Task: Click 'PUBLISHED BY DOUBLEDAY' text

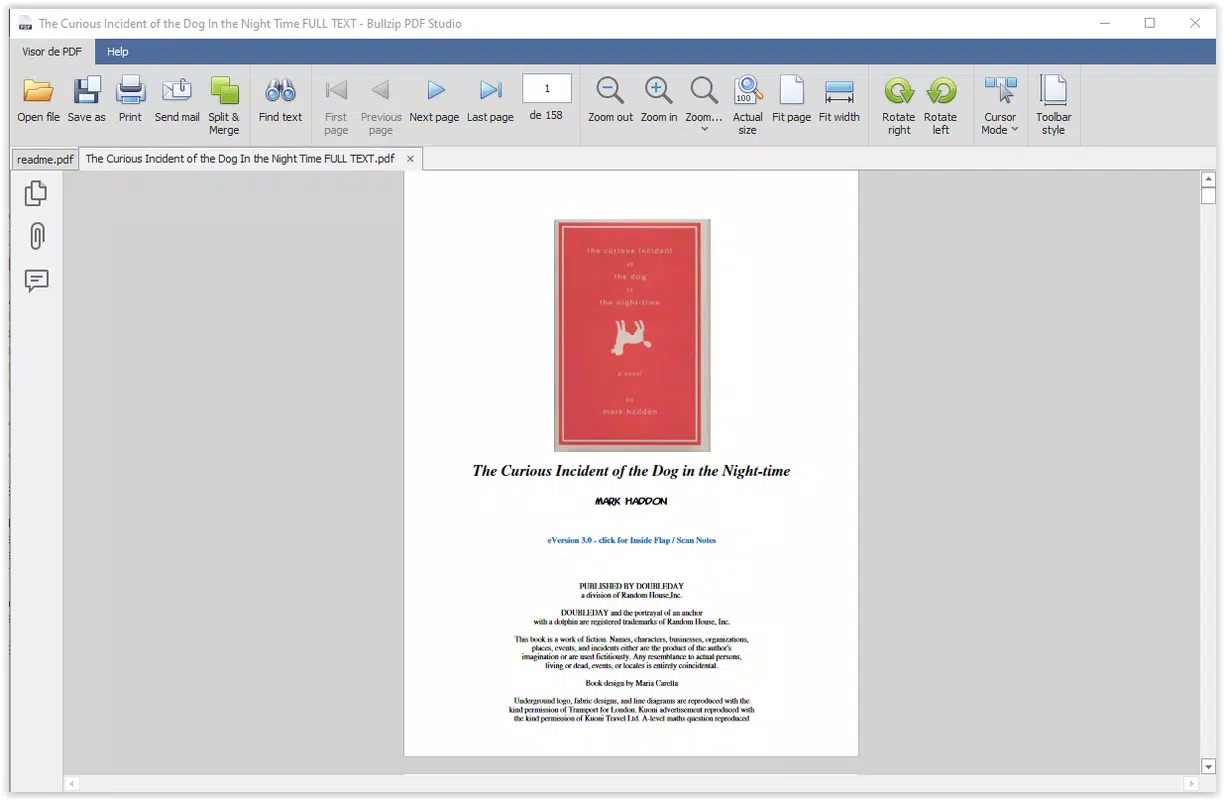Action: [x=631, y=586]
